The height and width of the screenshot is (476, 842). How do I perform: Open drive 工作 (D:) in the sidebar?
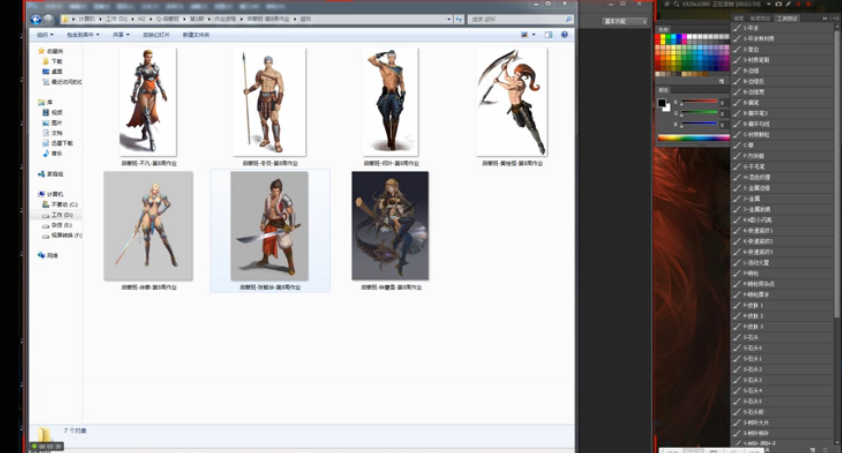coord(58,215)
